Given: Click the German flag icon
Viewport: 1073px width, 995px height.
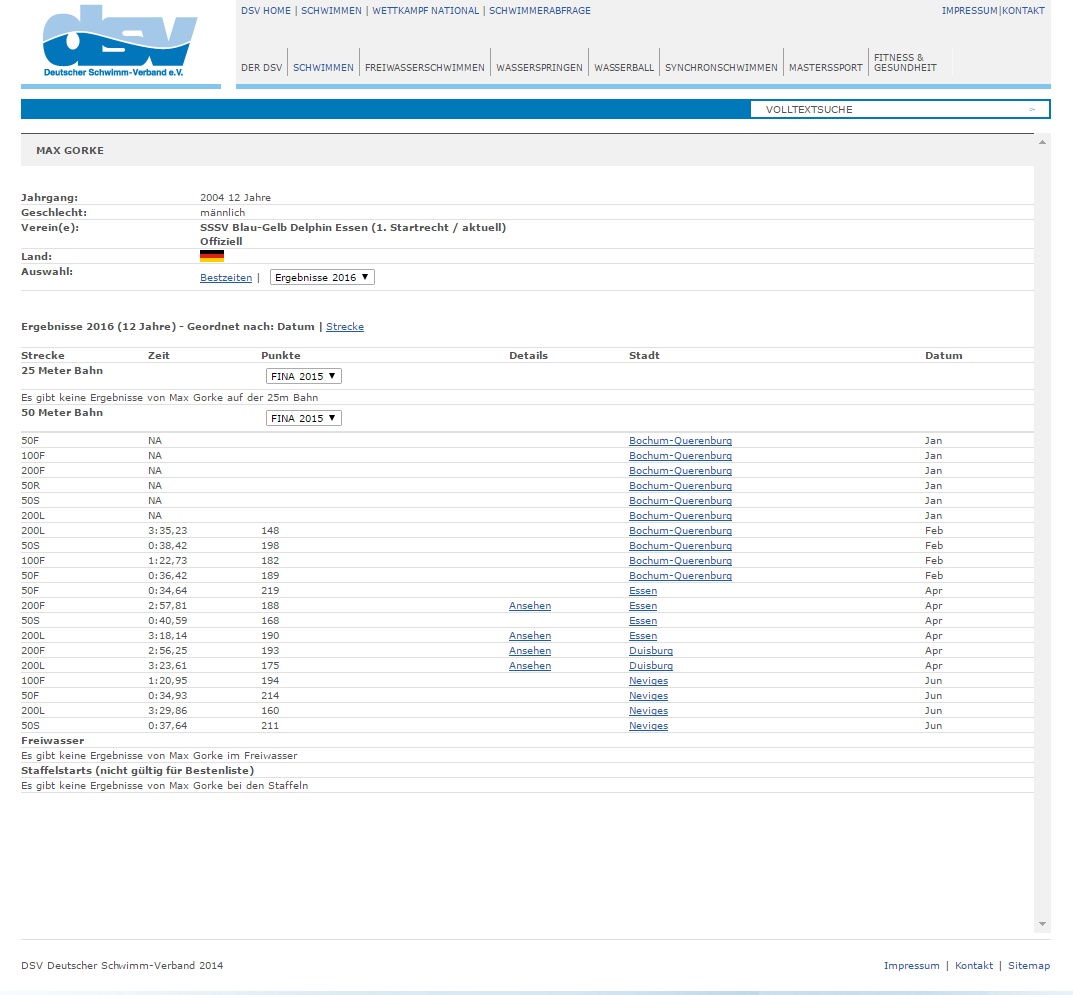Looking at the screenshot, I should [x=211, y=256].
